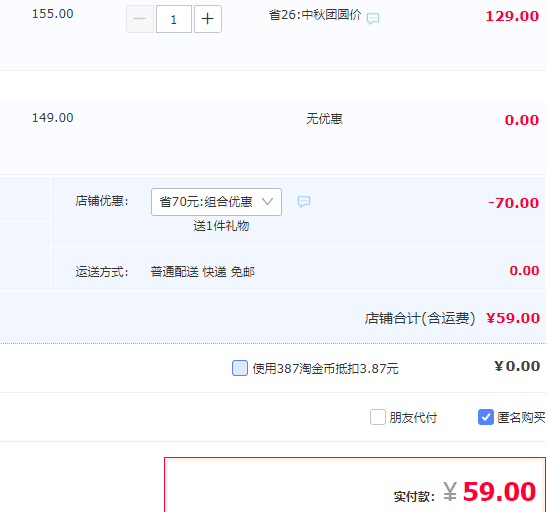Uncheck the 匿名购买 checkbox
This screenshot has width=549, height=512.
click(x=486, y=417)
